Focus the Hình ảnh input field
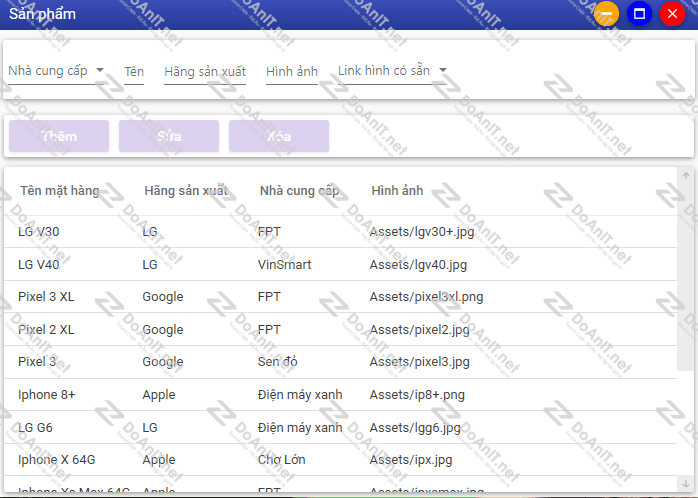Screen dimensions: 698x498 click(292, 72)
